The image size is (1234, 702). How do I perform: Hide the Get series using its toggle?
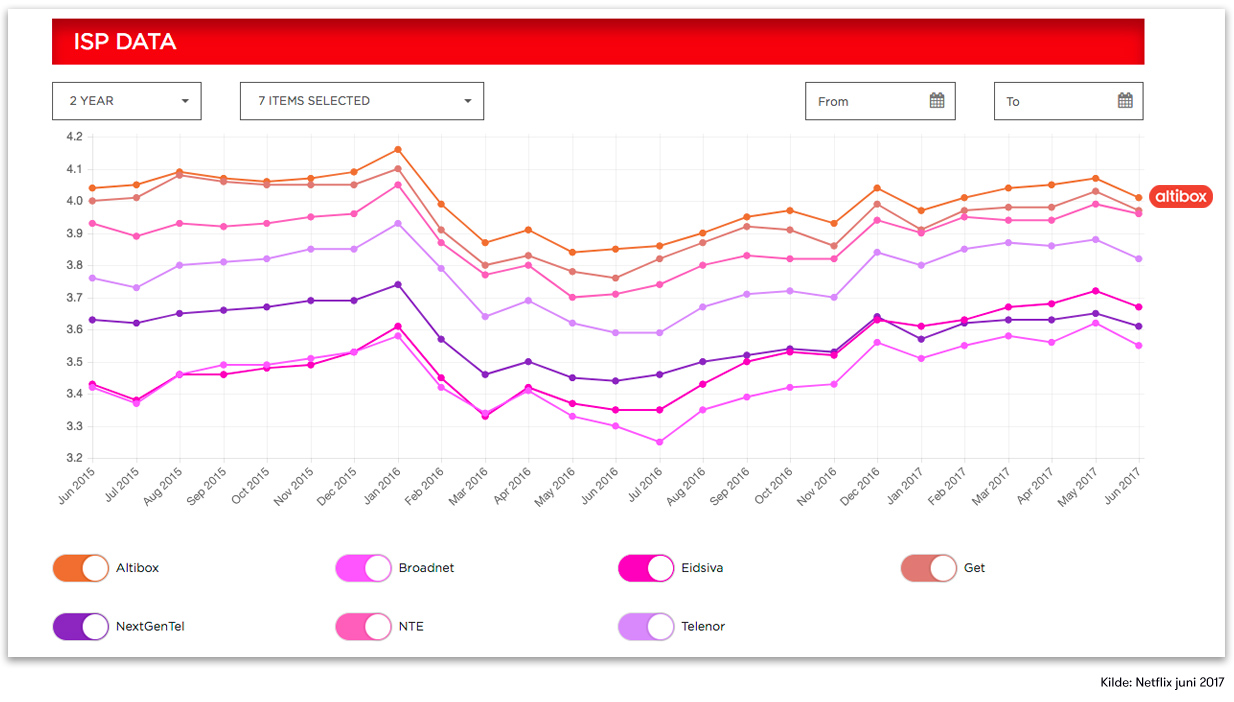929,568
